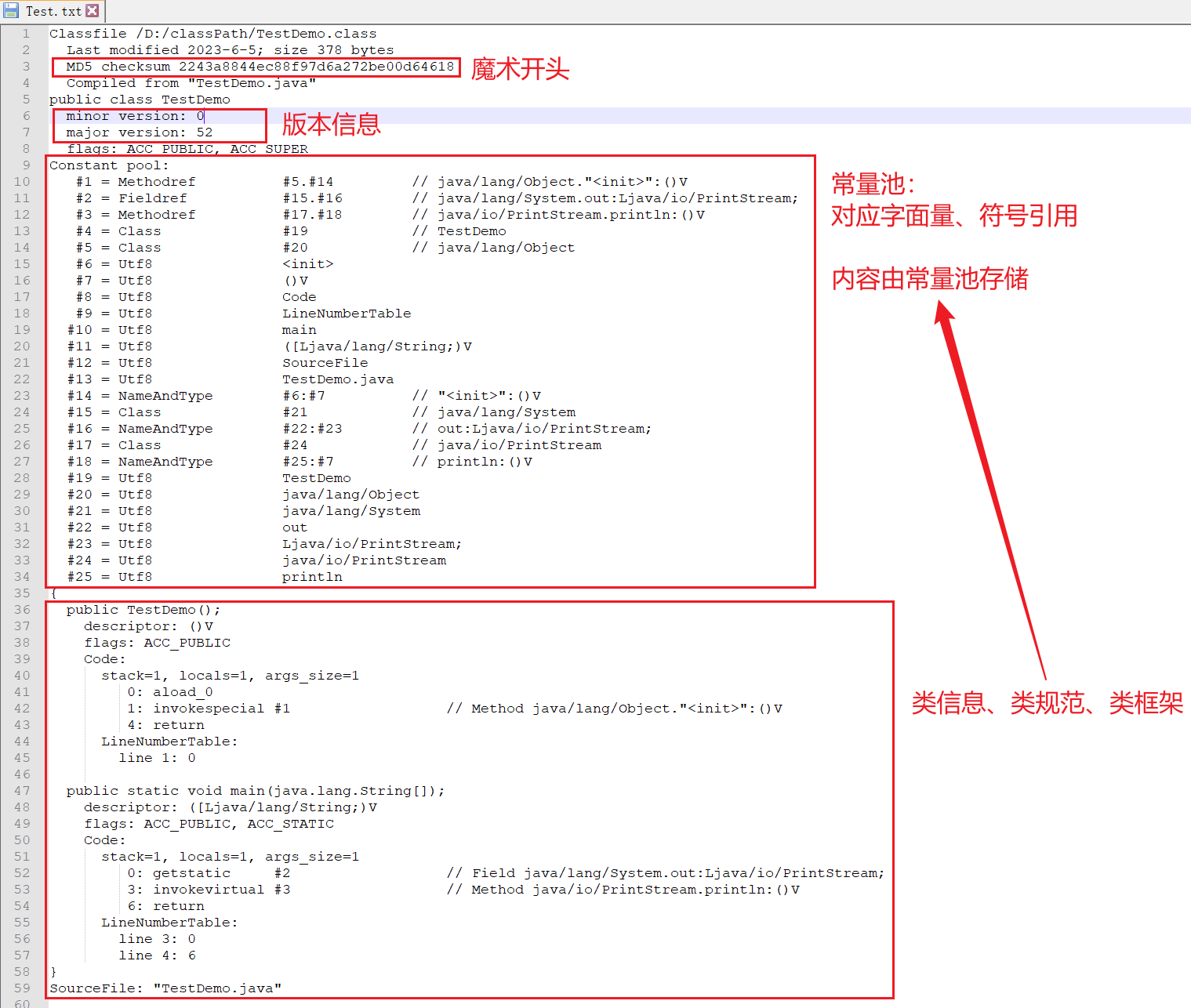Click the 'Last modified 2023-6-5; size 378 bytes' line

230,50
